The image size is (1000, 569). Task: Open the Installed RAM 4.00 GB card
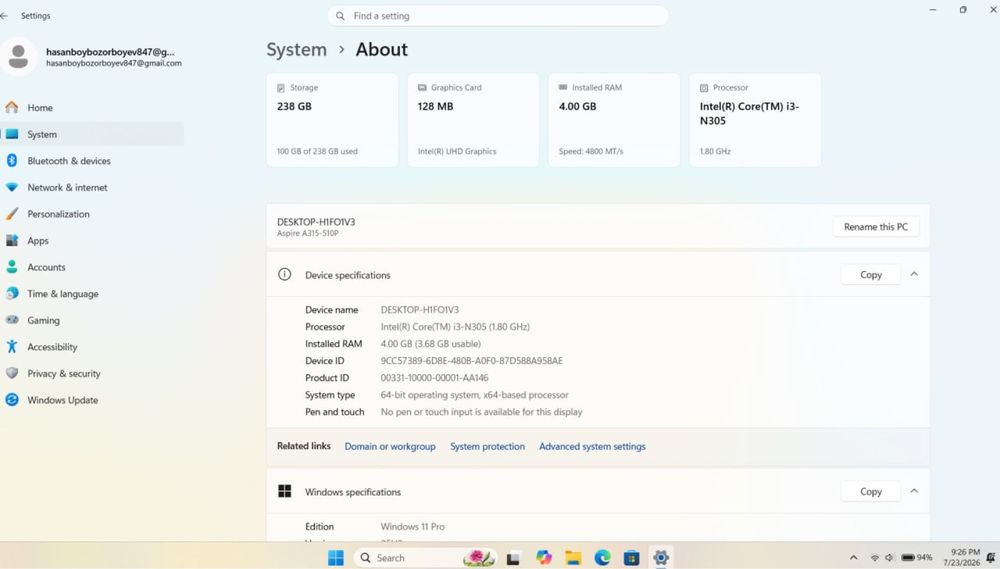pos(614,120)
